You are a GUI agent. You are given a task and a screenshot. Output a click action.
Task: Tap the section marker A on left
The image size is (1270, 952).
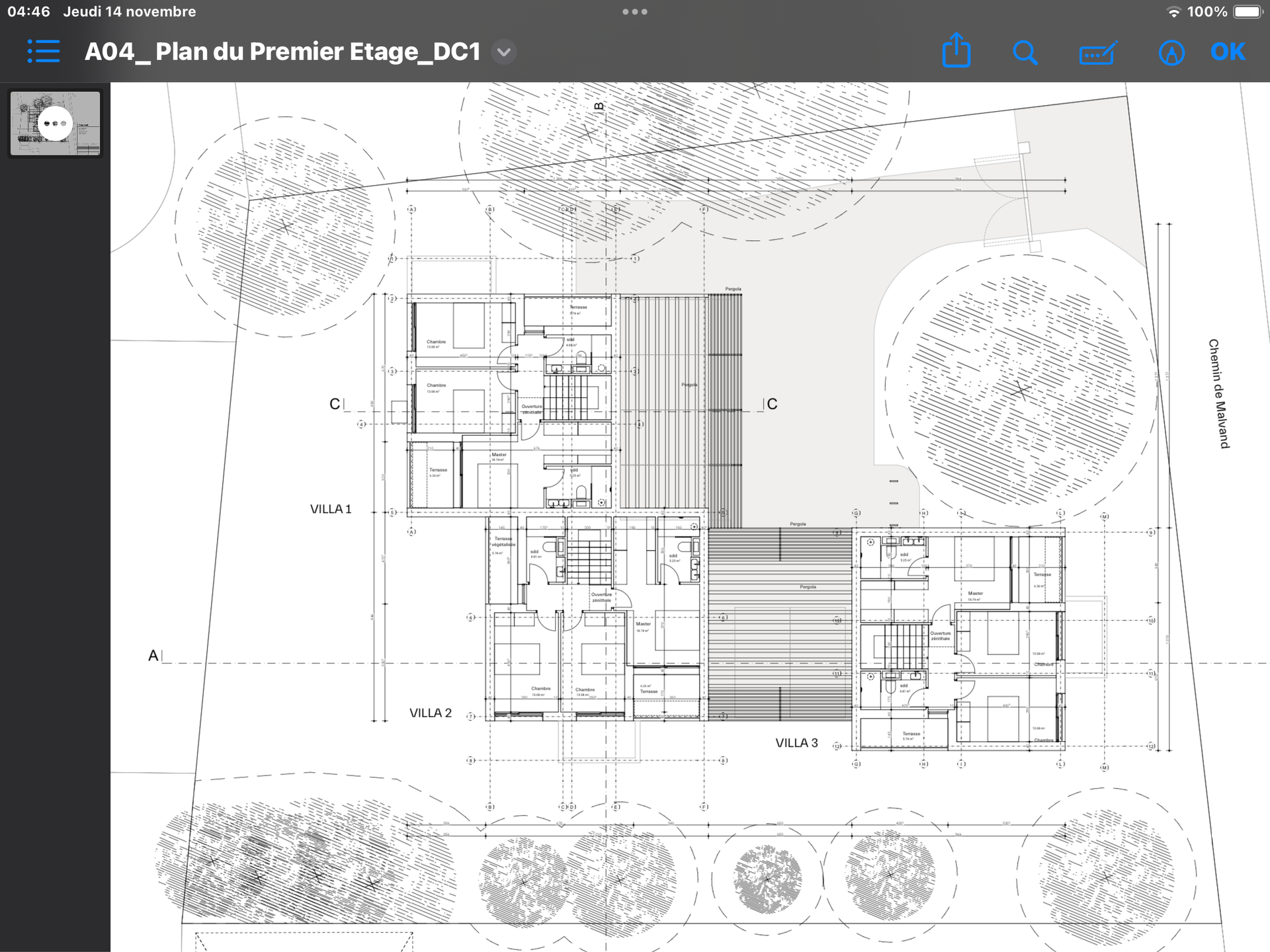pyautogui.click(x=153, y=655)
